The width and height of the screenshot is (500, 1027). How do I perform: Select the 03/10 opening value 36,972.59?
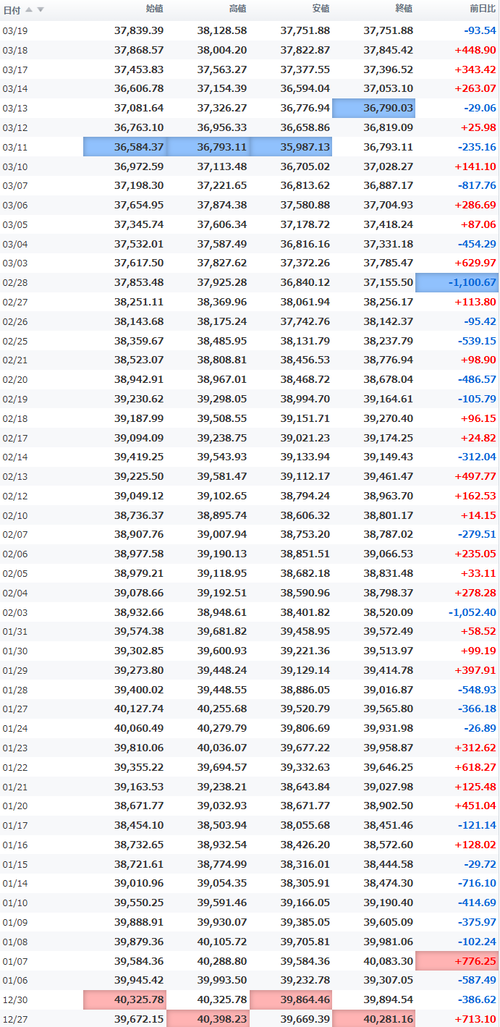[x=139, y=167]
